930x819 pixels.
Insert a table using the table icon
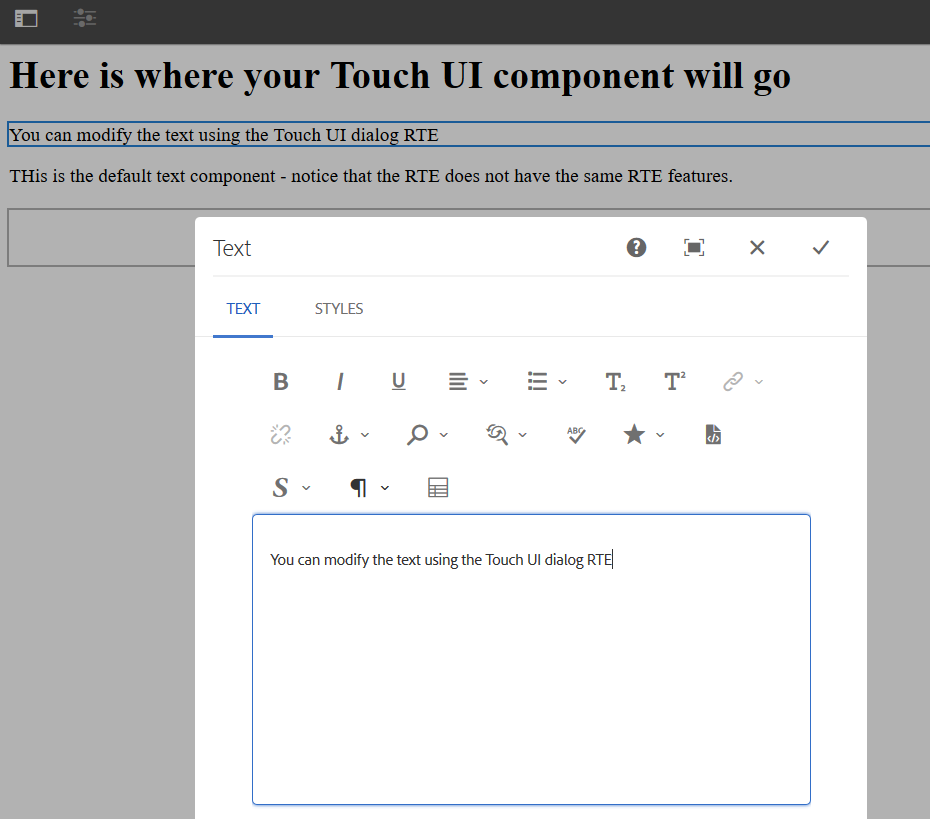tap(438, 488)
